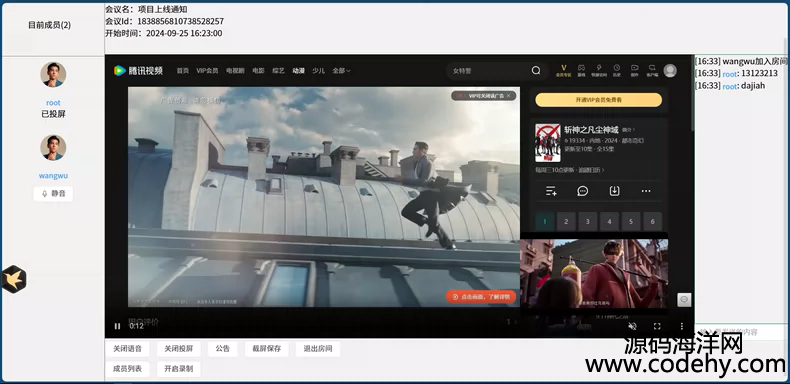The image size is (790, 384).
Task: Enter fullscreen on the video player
Action: click(x=657, y=326)
